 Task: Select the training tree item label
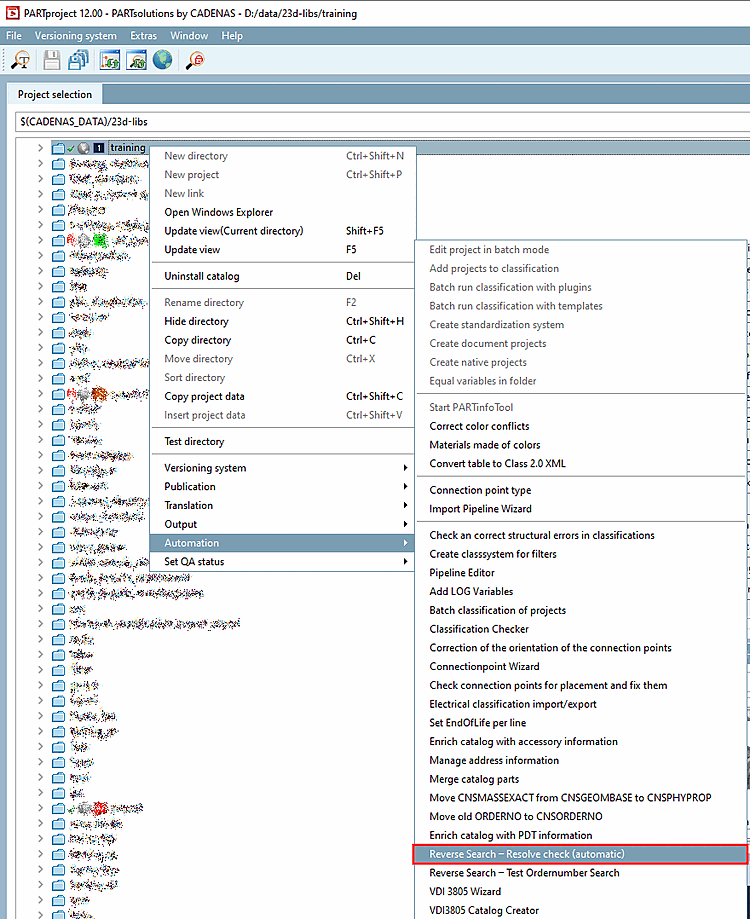128,148
